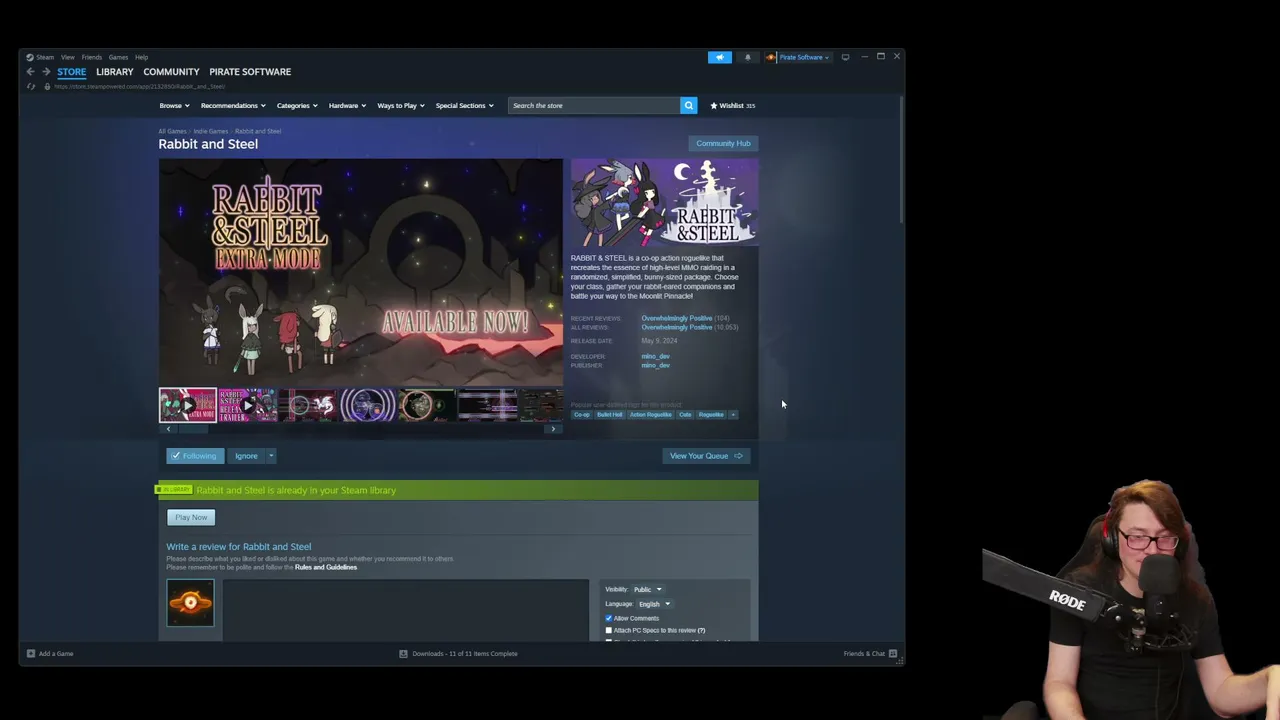Screen dimensions: 1280x720
Task: Open the Steam menu
Action: coord(45,57)
